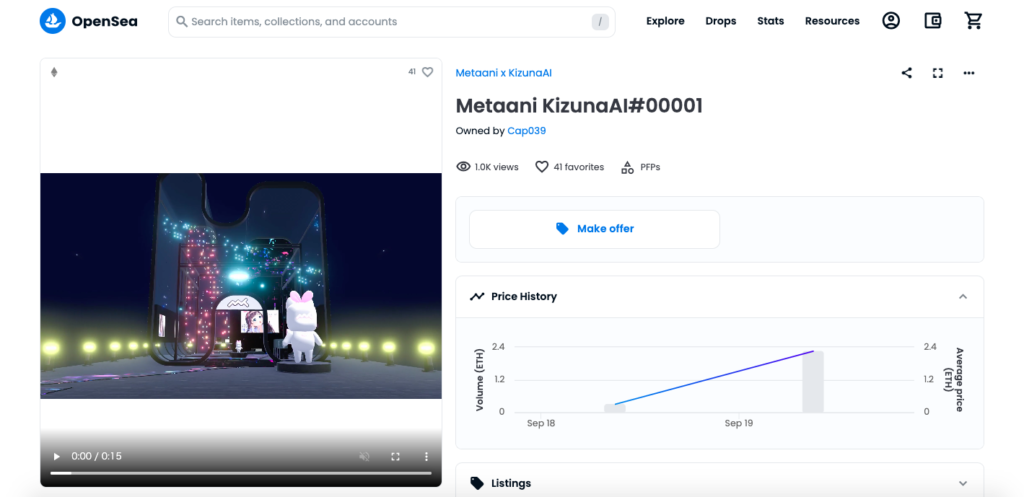Image resolution: width=1024 pixels, height=497 pixels.
Task: Open the Explore menu
Action: [x=665, y=21]
